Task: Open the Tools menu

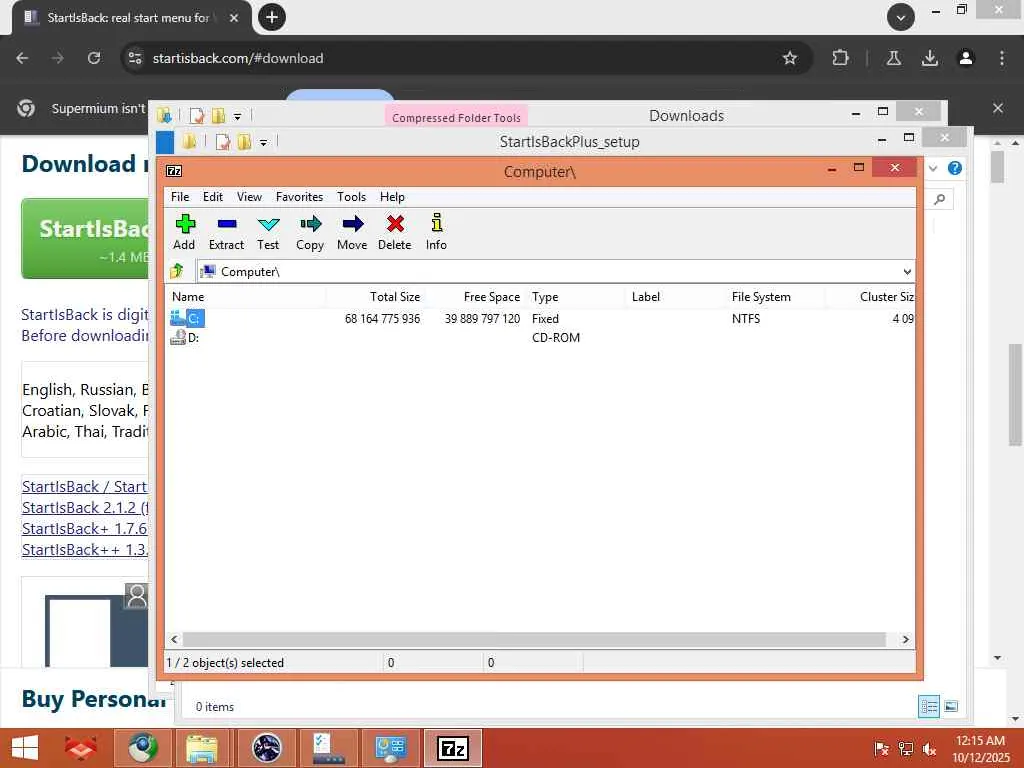Action: (x=351, y=197)
